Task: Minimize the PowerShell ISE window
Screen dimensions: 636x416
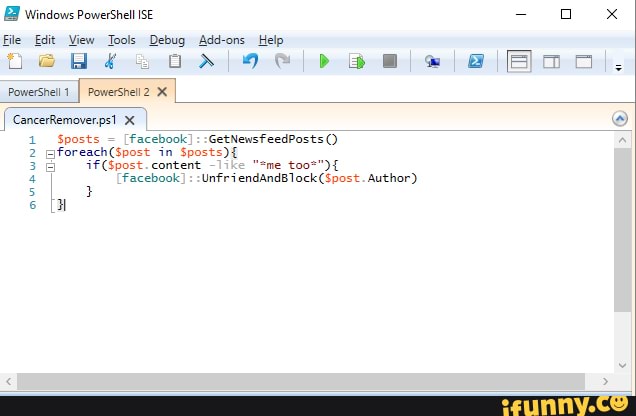Action: coord(521,15)
